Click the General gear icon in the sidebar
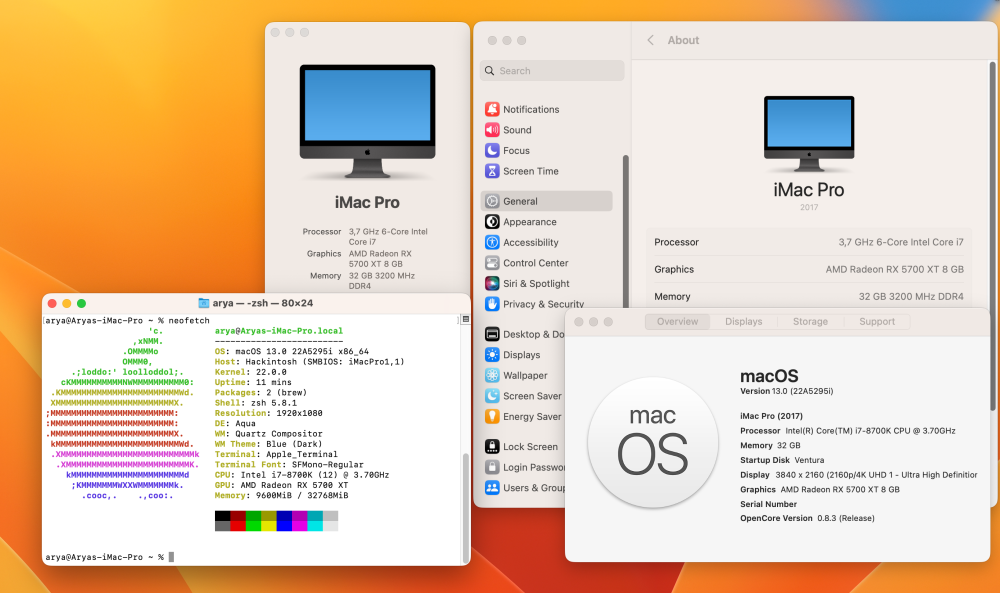 point(492,201)
